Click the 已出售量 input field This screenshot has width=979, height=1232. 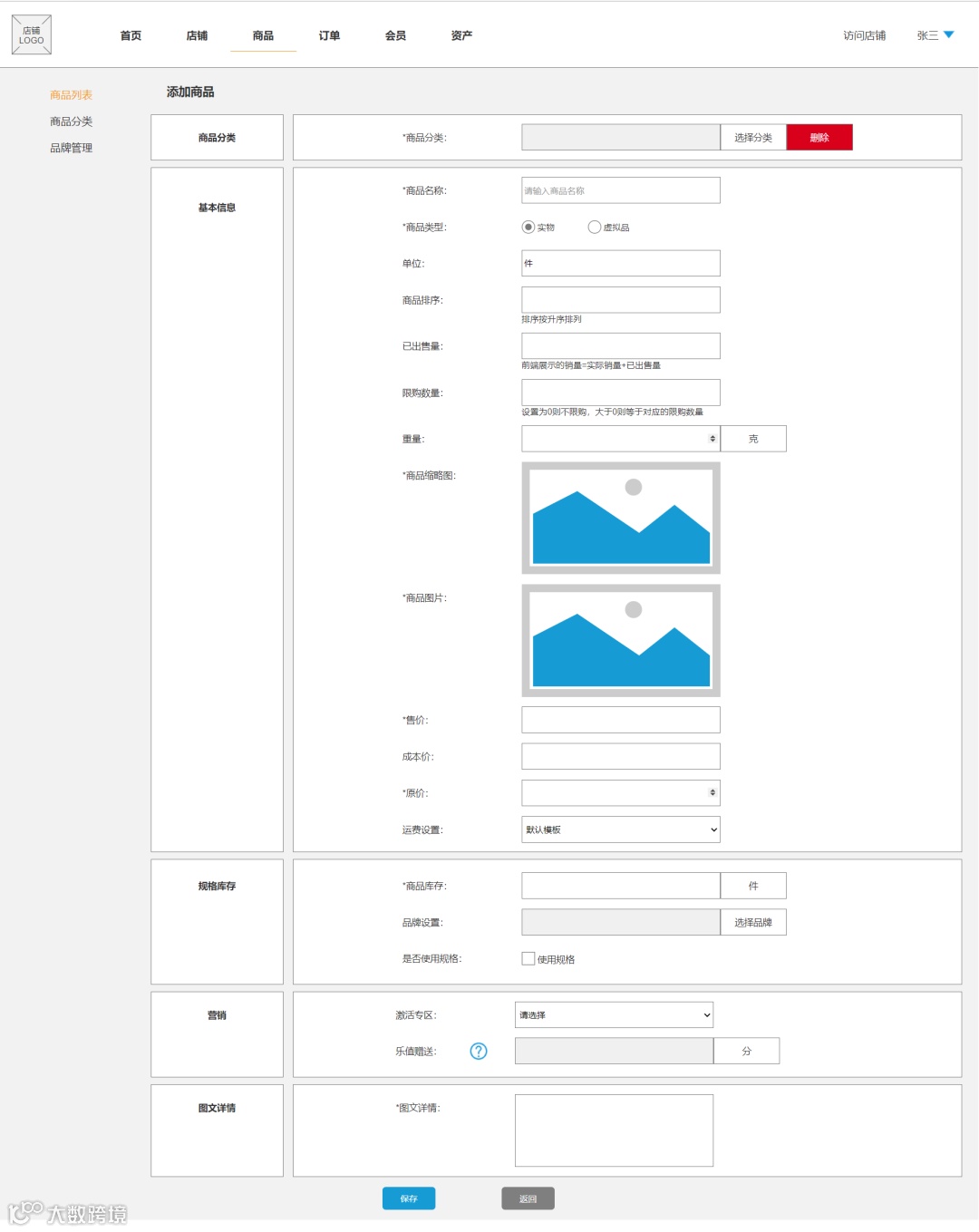621,346
